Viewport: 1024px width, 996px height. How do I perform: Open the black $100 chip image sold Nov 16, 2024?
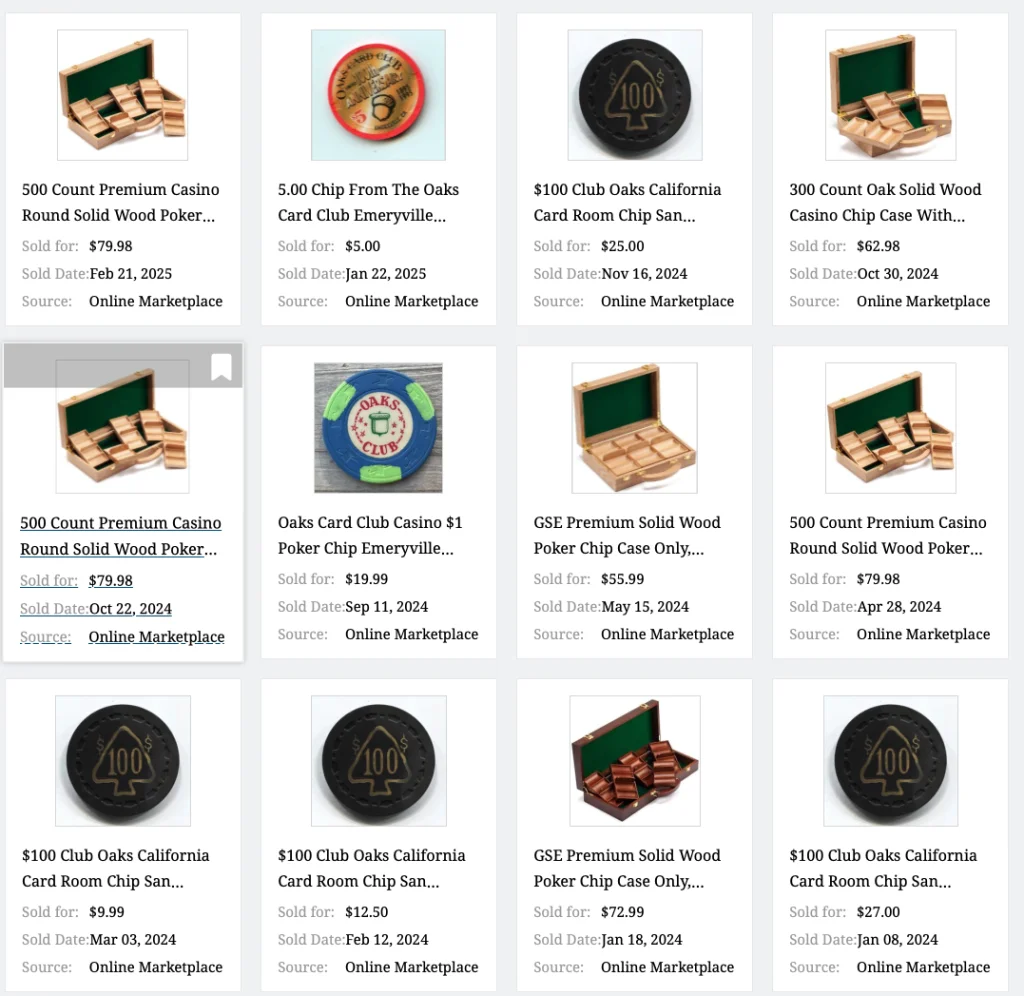point(635,95)
